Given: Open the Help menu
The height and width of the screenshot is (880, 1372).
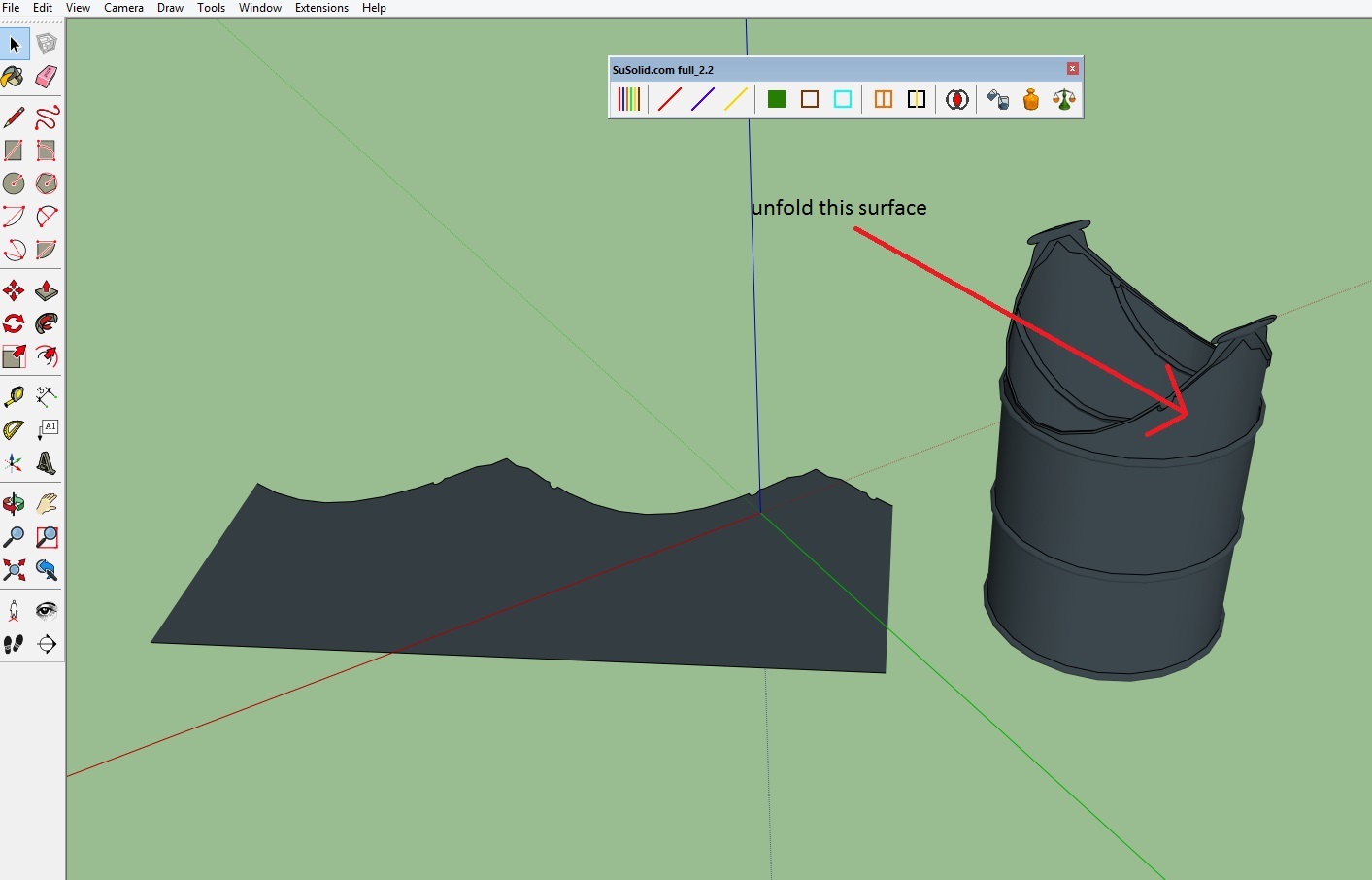Looking at the screenshot, I should (x=374, y=8).
